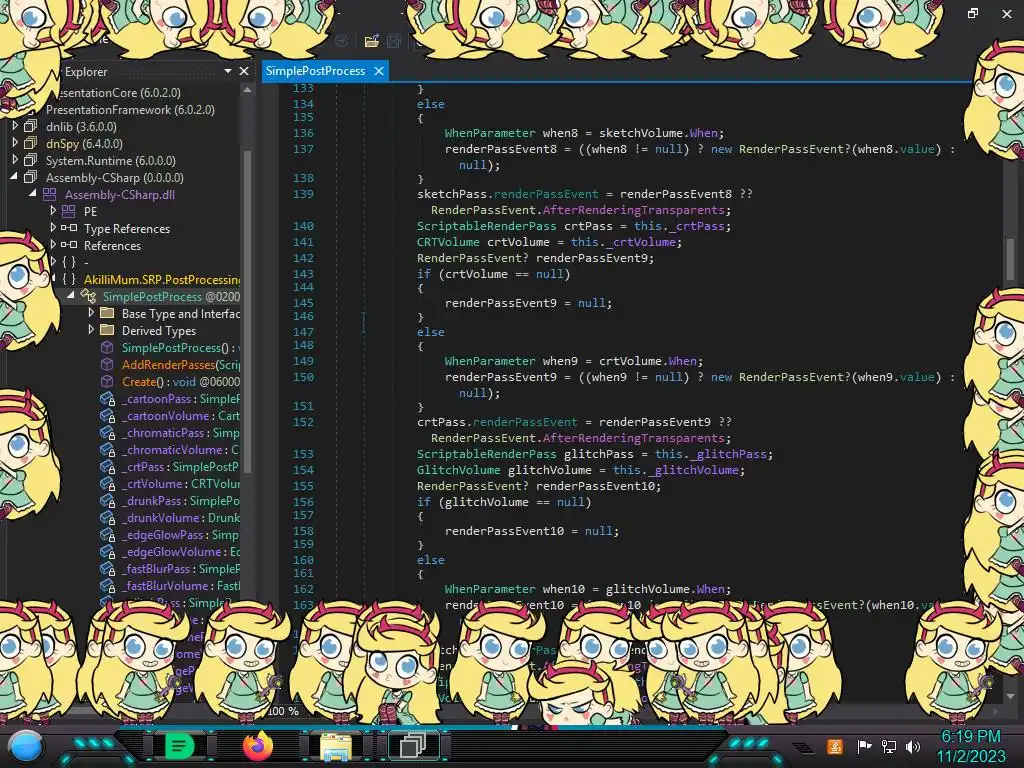Expand the Derived Types folder
This screenshot has height=768, width=1024.
tap(91, 329)
